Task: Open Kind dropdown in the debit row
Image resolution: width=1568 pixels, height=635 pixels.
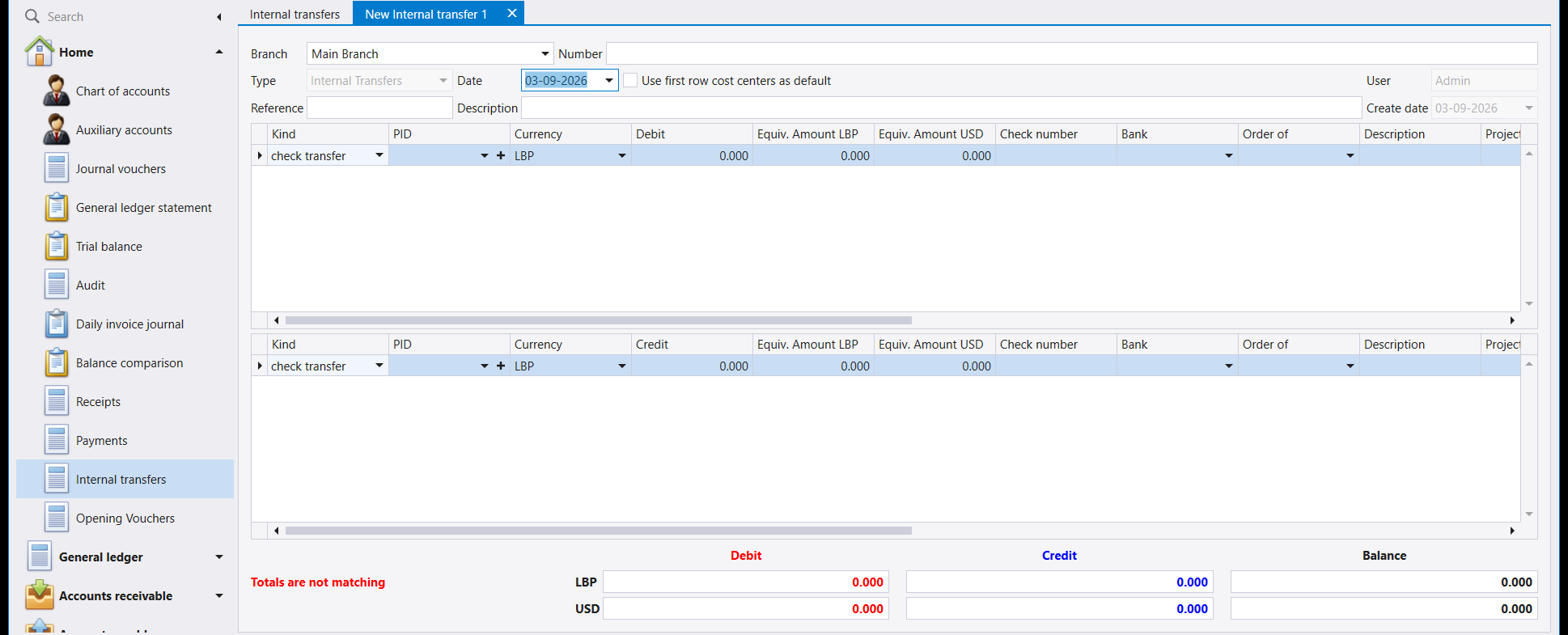Action: tap(379, 155)
